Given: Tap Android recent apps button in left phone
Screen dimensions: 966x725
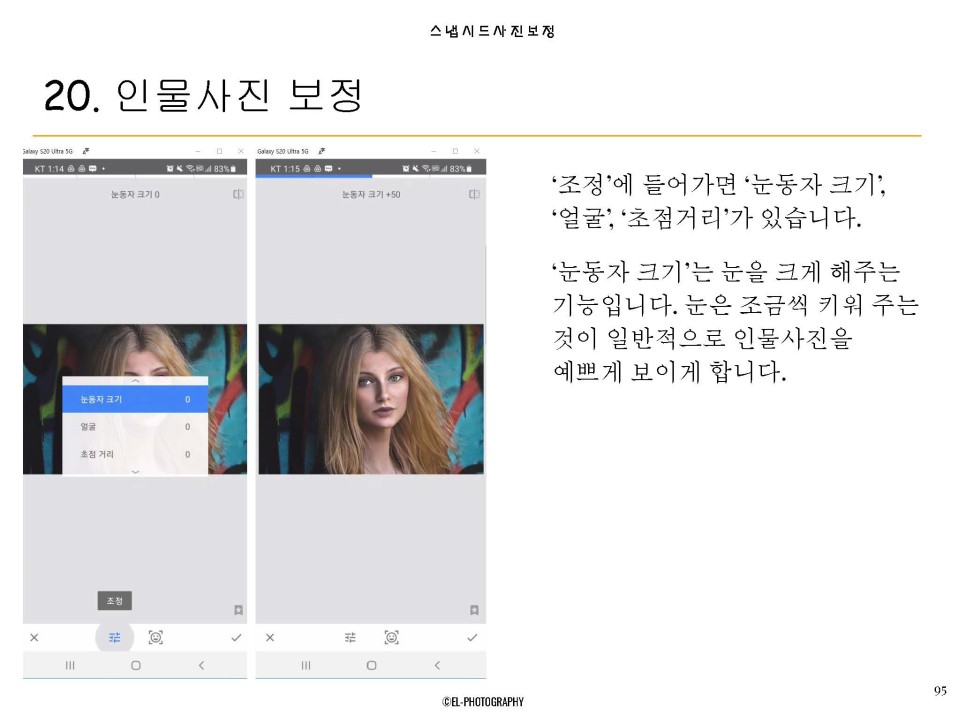Looking at the screenshot, I should click(x=70, y=665).
